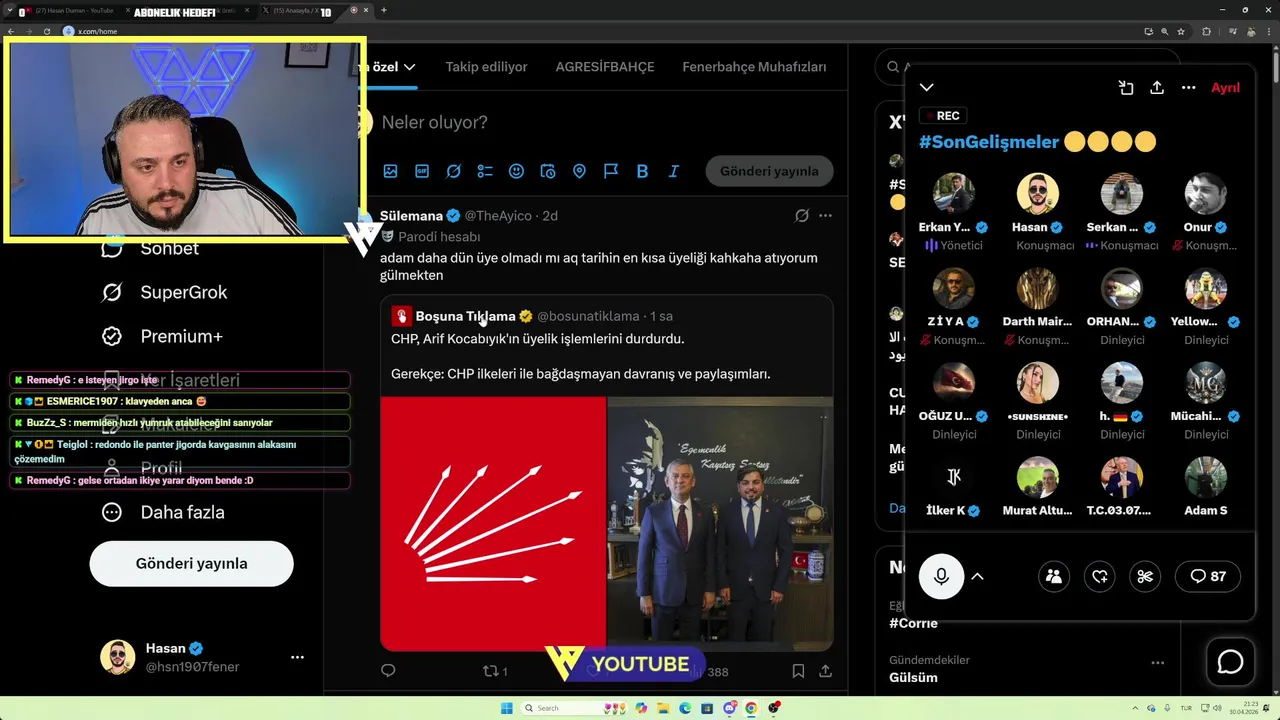
Task: Open Chrome extensions puzzle icon
Action: point(1206,31)
